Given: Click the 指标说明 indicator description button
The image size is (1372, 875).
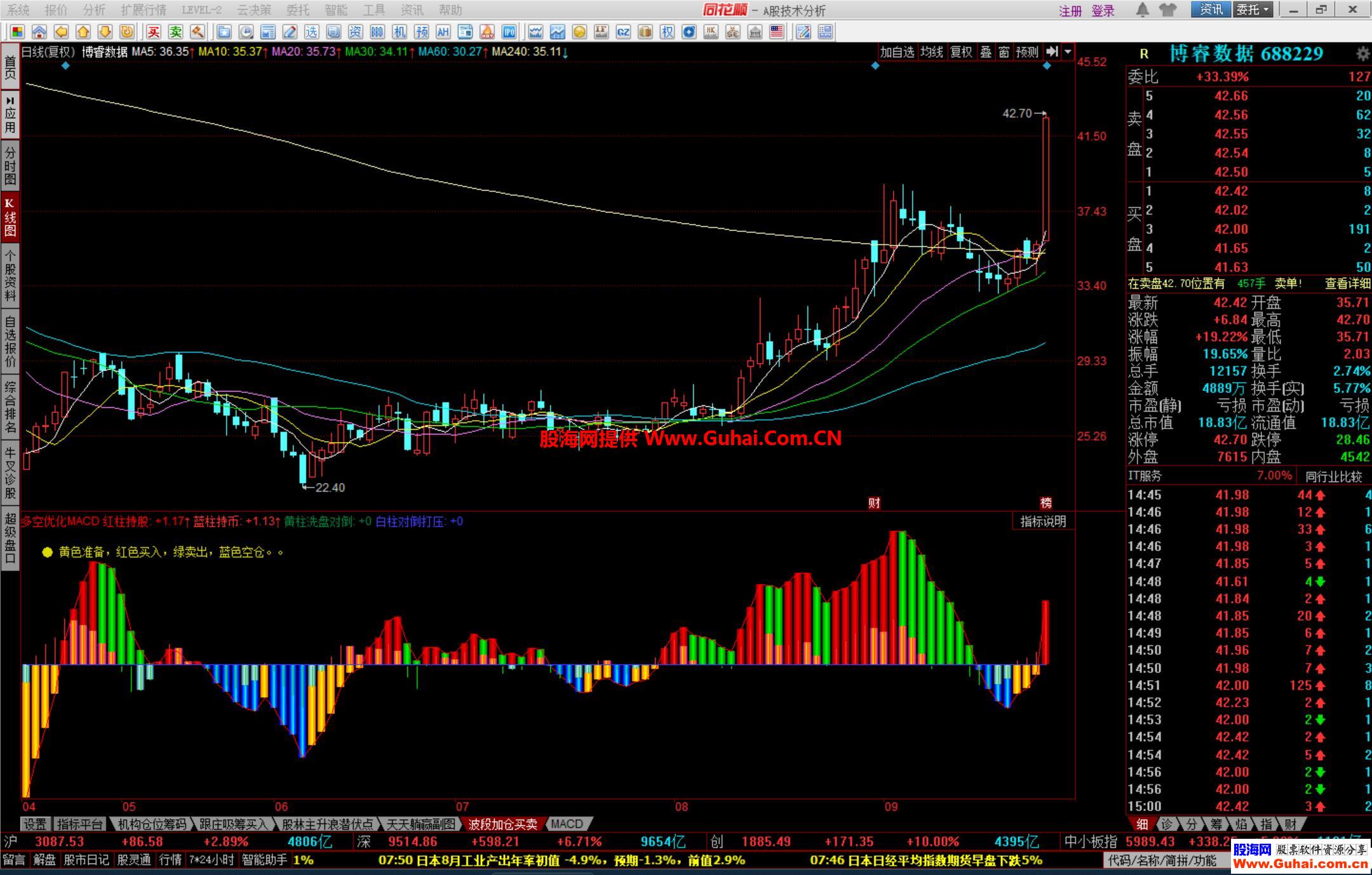Looking at the screenshot, I should tap(1043, 521).
